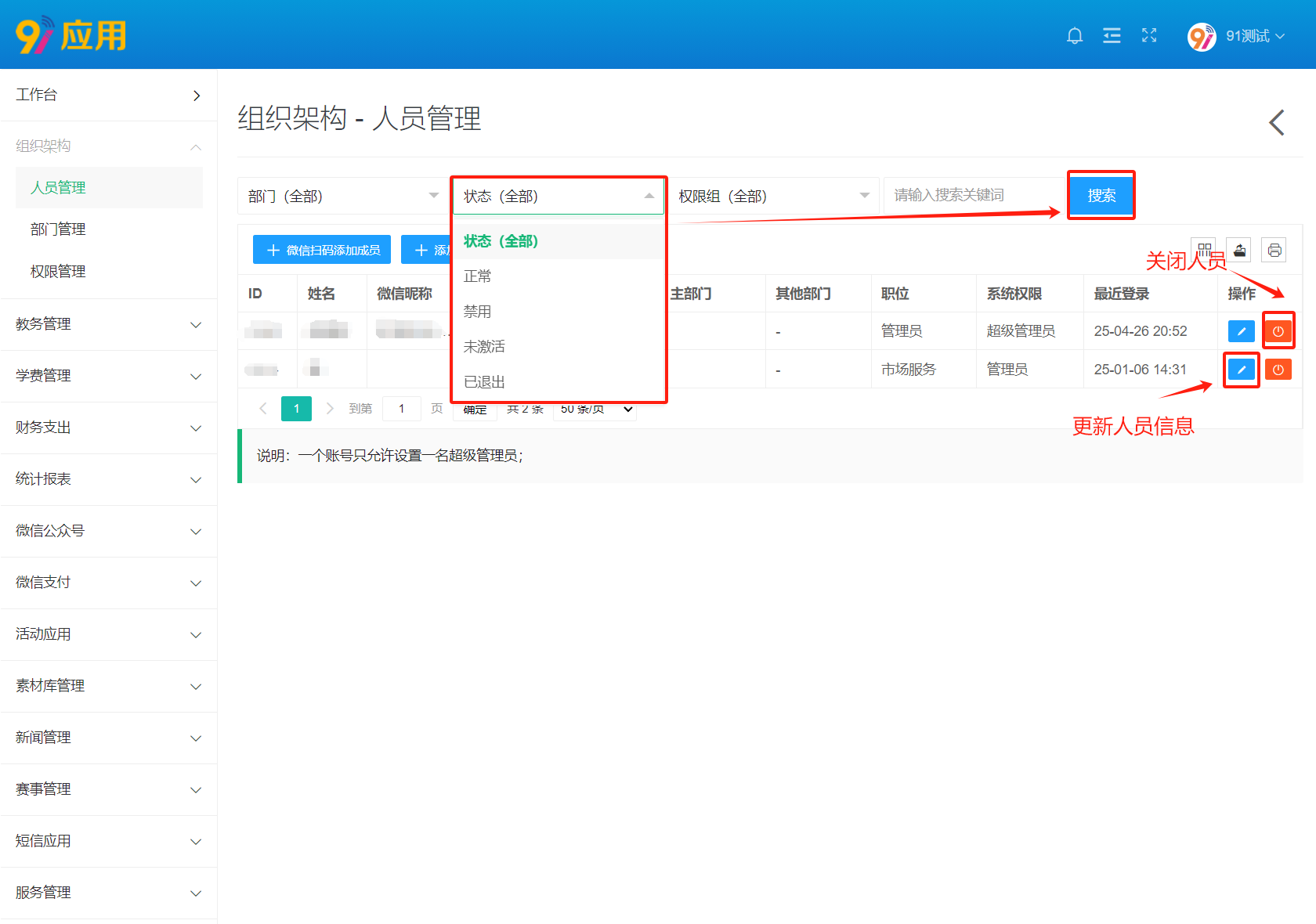Screen dimensions: 1316x924
Task: Open the 部门 (全部) filter dropdown
Action: click(x=342, y=196)
